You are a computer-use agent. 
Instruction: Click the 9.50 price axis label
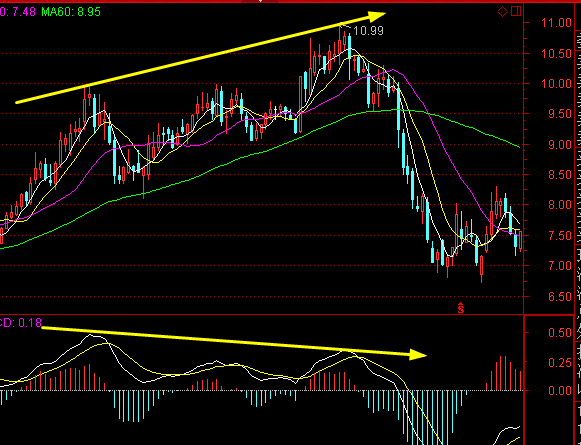(559, 114)
